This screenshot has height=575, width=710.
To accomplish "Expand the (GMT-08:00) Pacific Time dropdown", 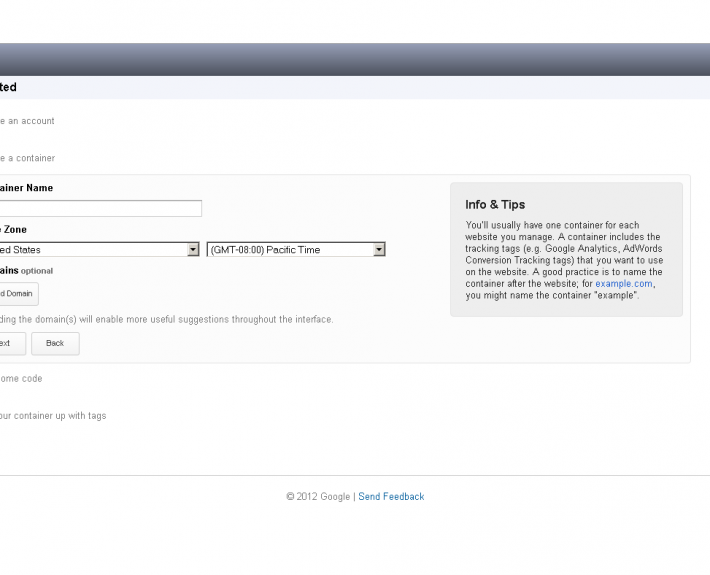I will [295, 250].
